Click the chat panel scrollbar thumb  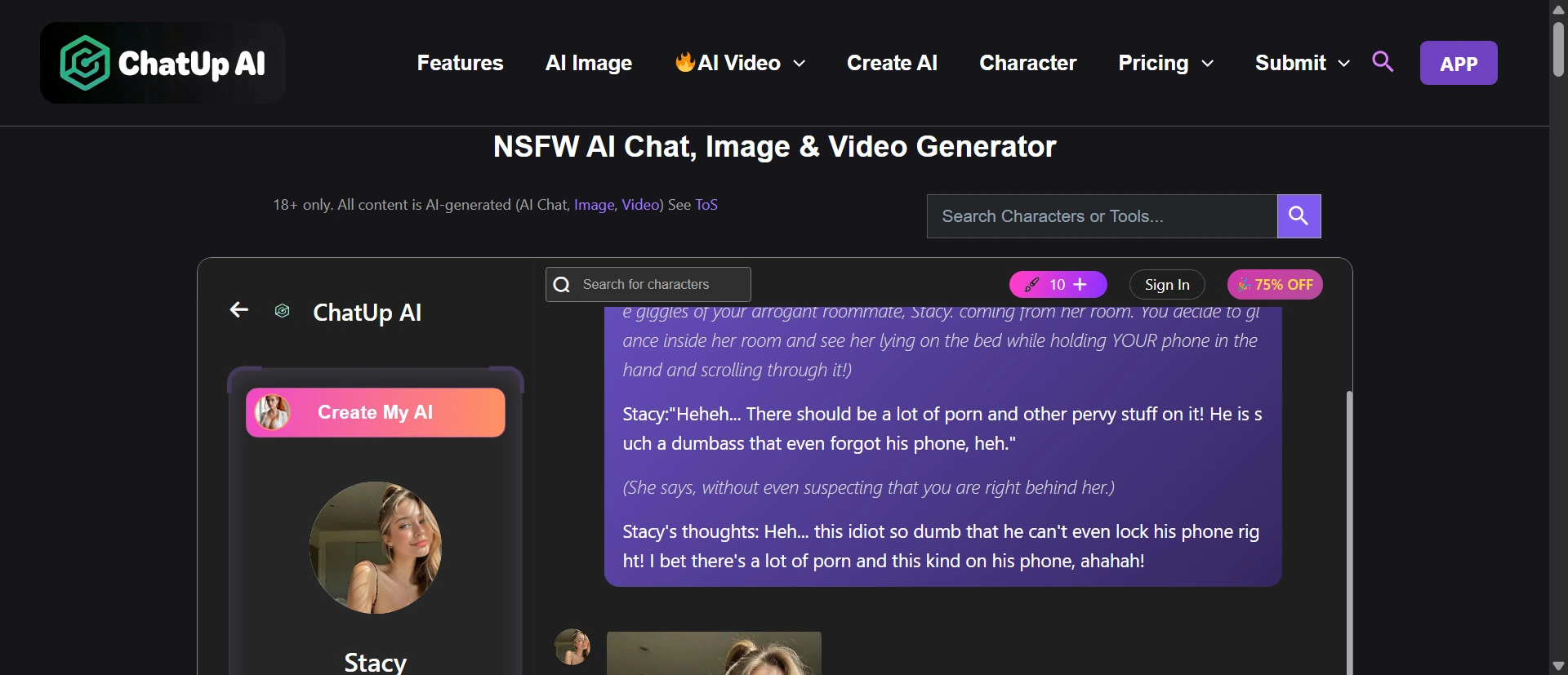tap(1349, 532)
